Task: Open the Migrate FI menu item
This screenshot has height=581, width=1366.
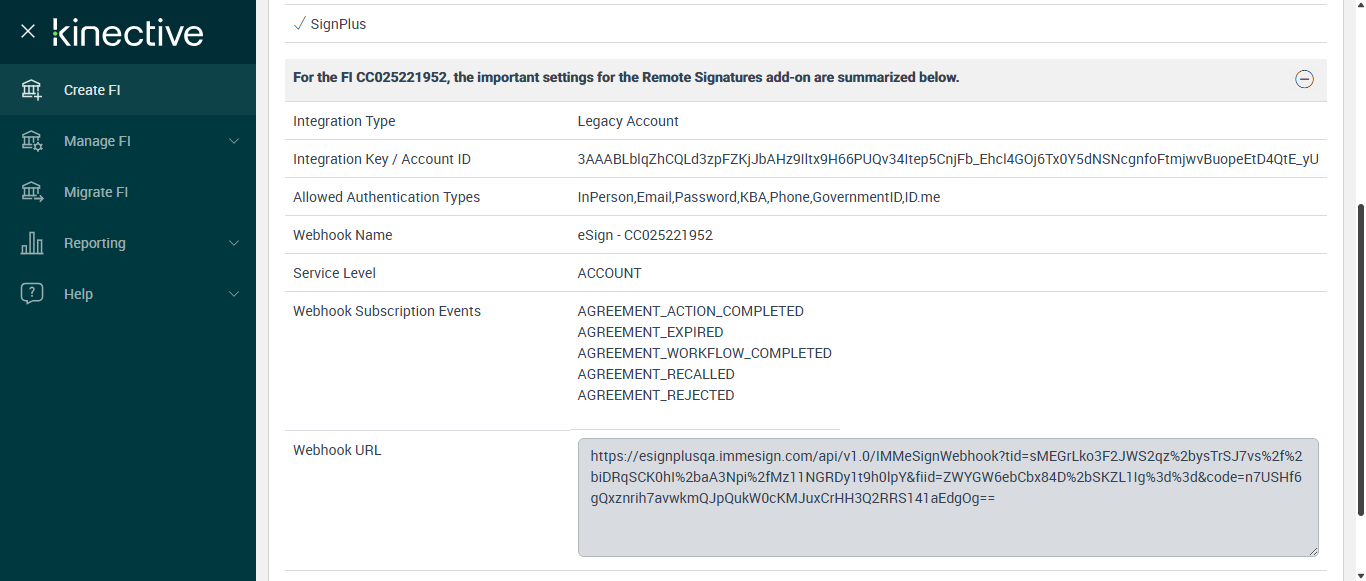Action: (x=96, y=192)
